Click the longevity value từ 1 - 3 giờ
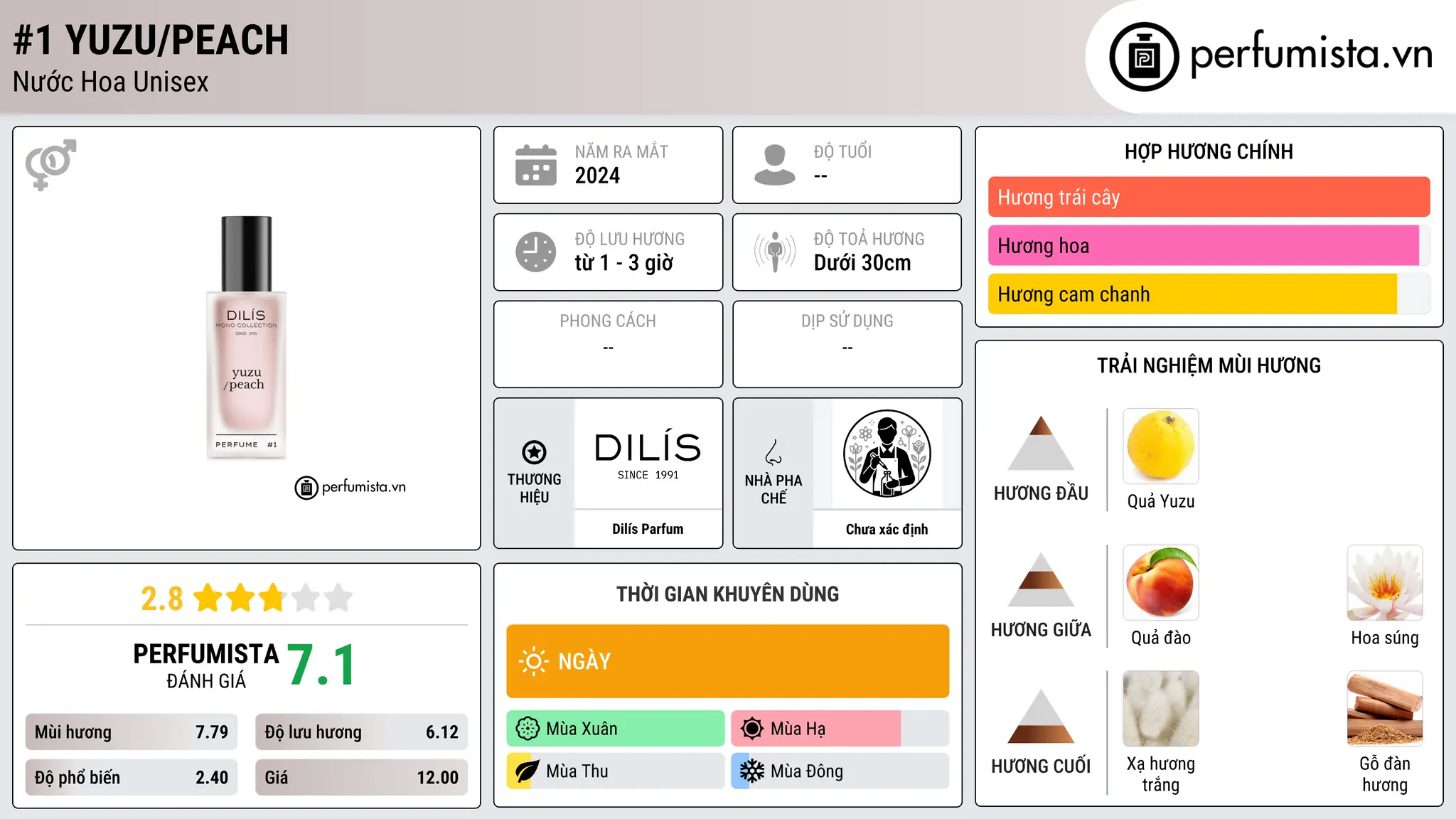This screenshot has height=819, width=1456. pos(624,263)
